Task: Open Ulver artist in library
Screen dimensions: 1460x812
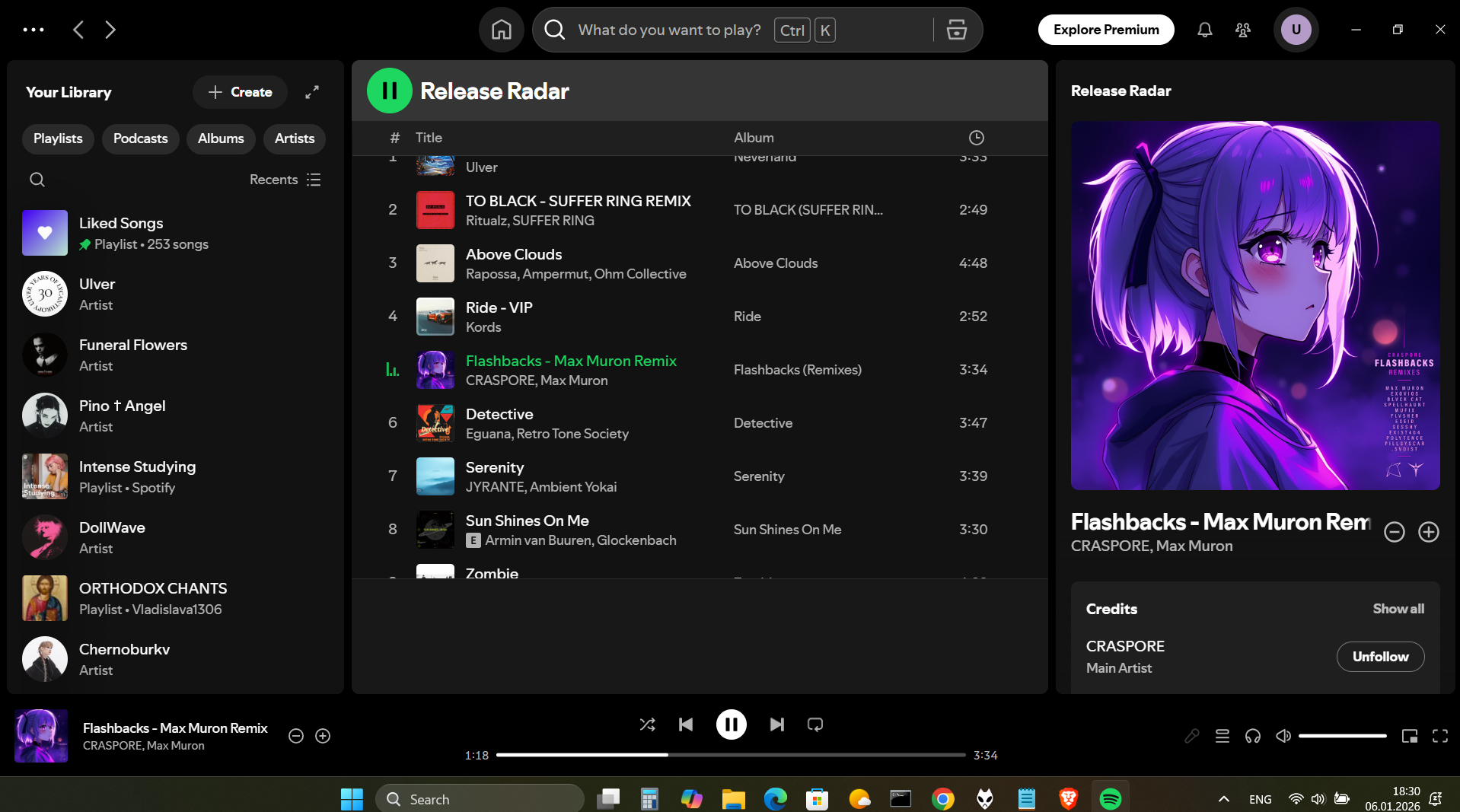Action: tap(175, 294)
